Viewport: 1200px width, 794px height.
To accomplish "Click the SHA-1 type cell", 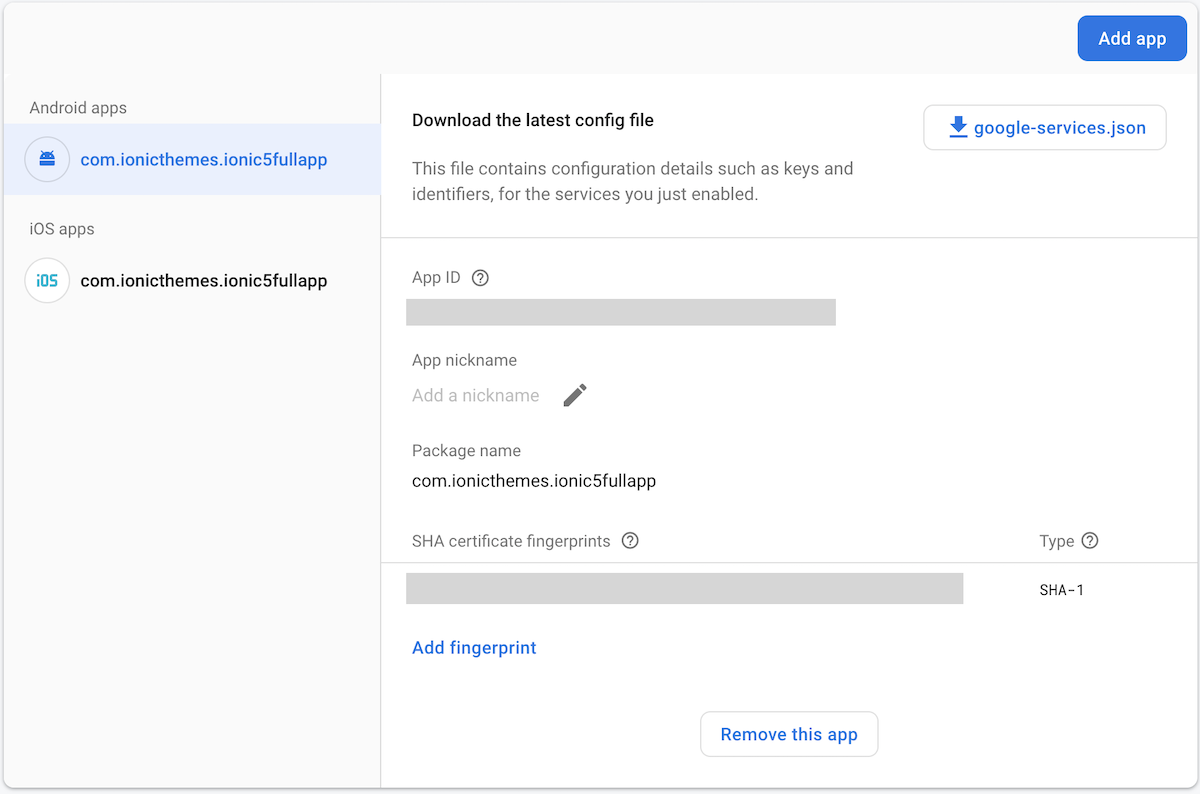I will pyautogui.click(x=1062, y=590).
